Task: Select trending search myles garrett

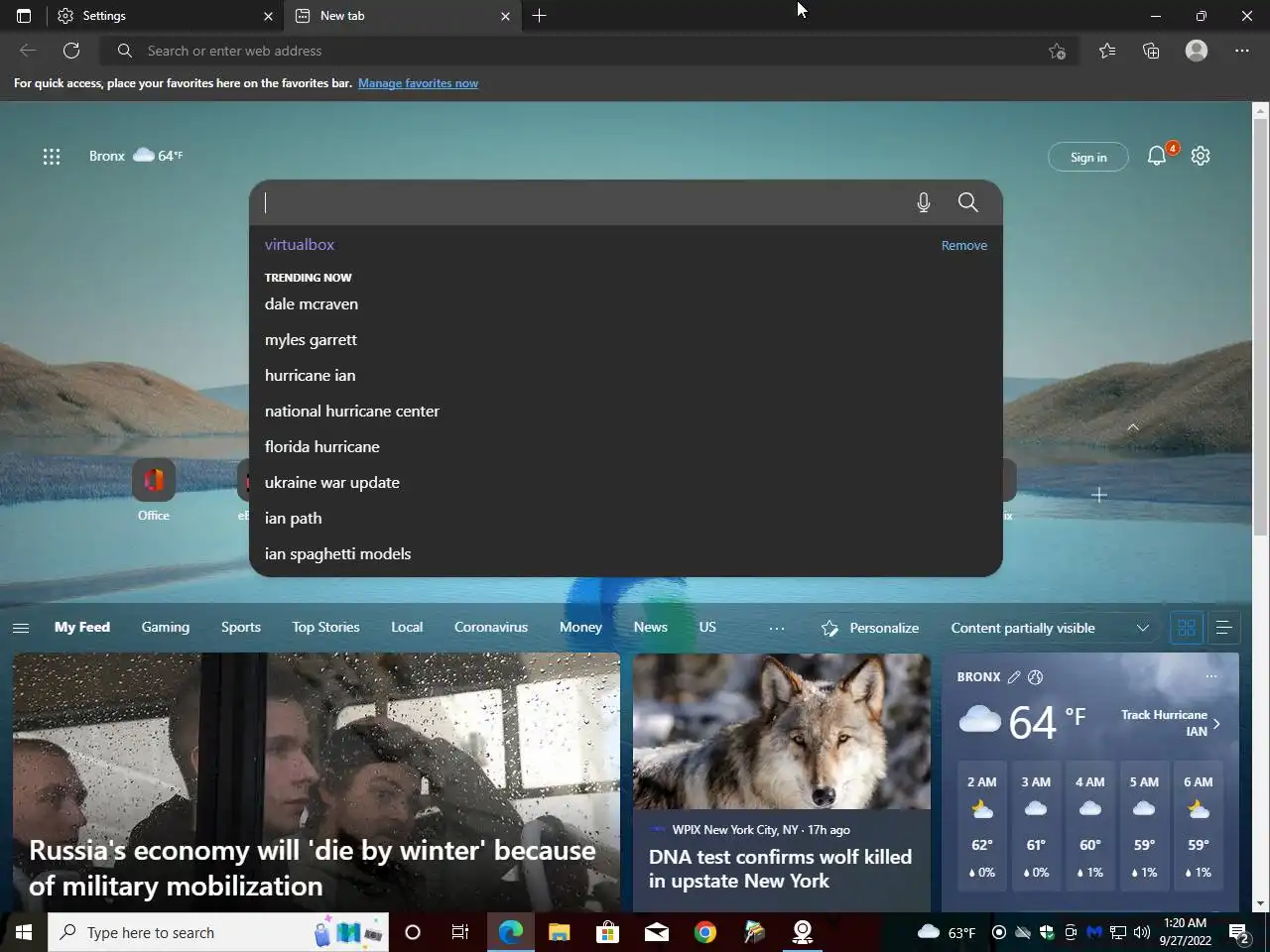Action: [311, 339]
